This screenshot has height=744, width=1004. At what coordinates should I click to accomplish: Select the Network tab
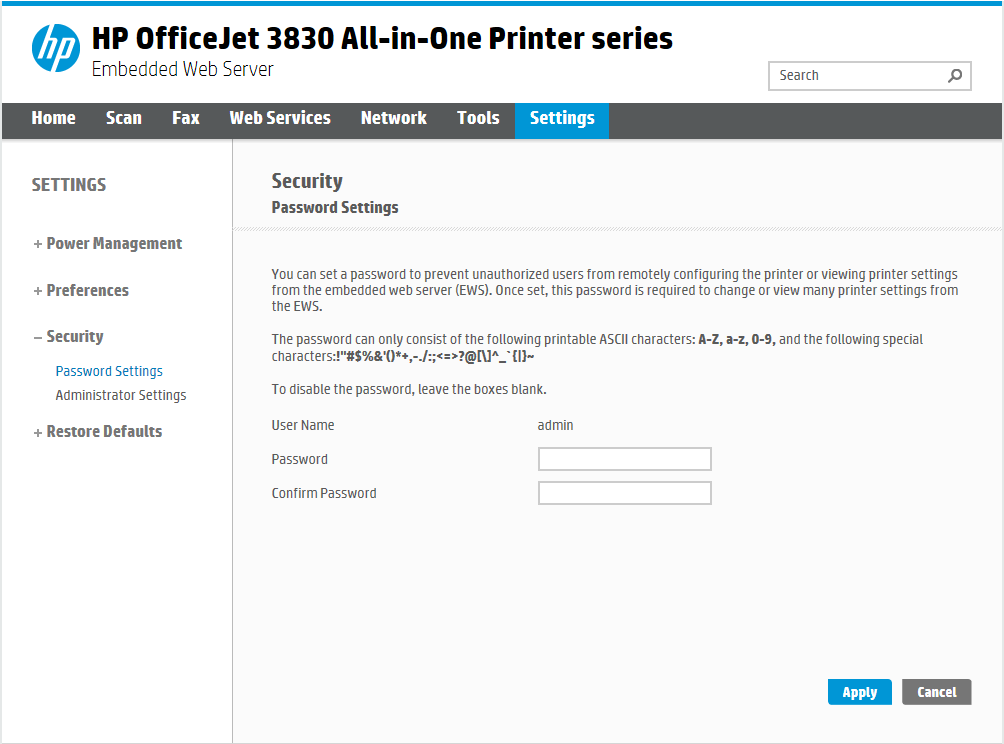(394, 118)
